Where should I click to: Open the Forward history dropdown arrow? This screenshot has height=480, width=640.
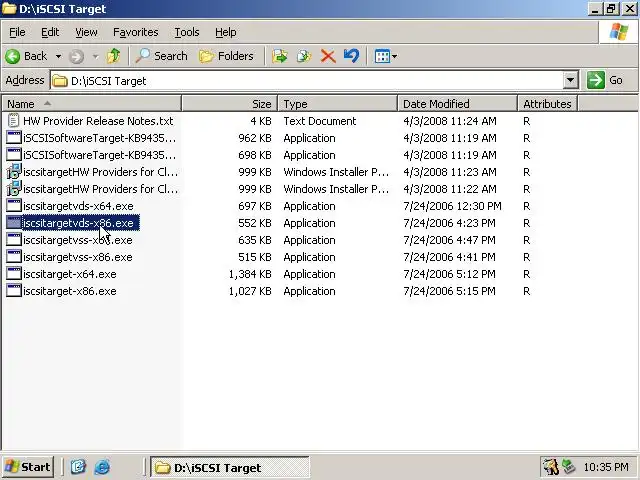click(x=96, y=56)
